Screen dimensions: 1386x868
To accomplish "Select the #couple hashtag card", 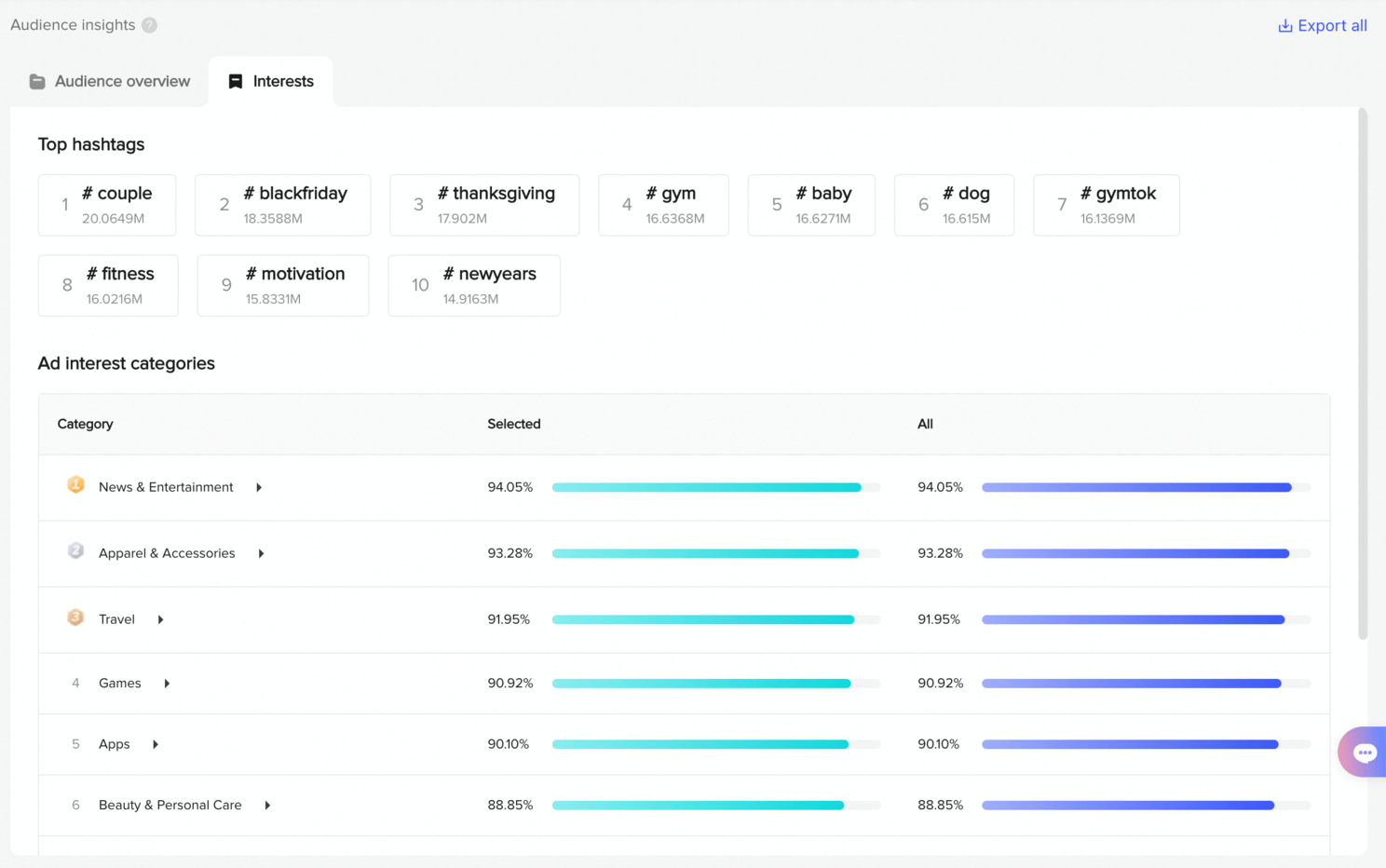I will (107, 205).
